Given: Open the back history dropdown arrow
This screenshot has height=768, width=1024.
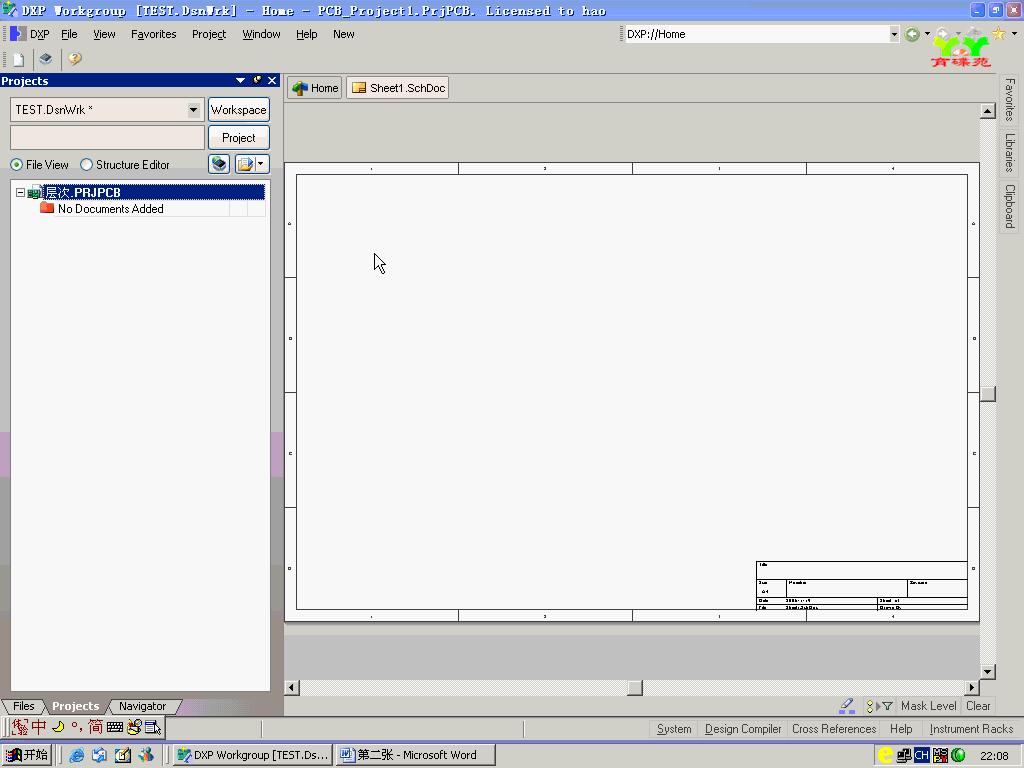Looking at the screenshot, I should click(x=927, y=34).
